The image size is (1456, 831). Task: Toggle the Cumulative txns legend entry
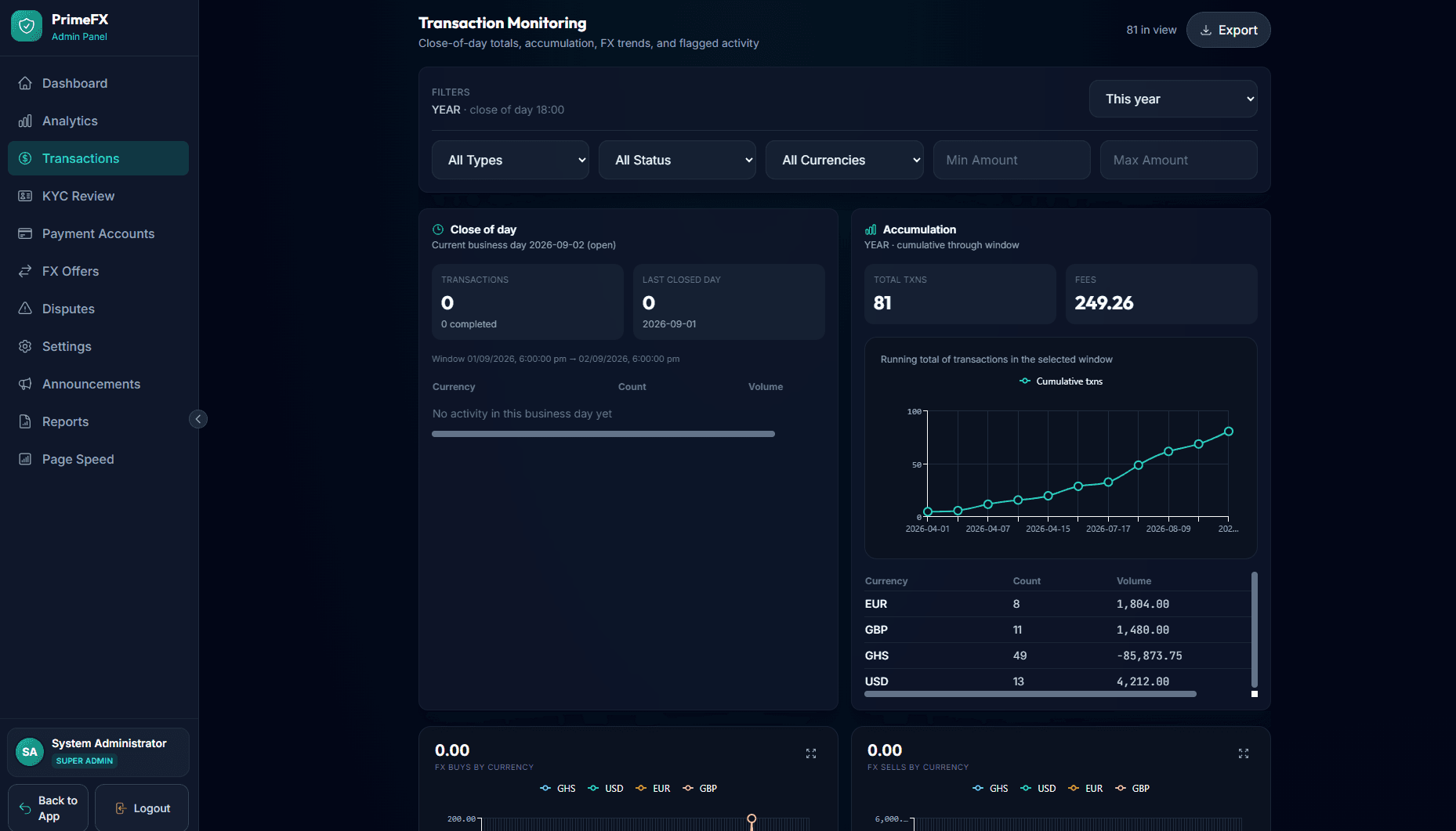coord(1060,381)
